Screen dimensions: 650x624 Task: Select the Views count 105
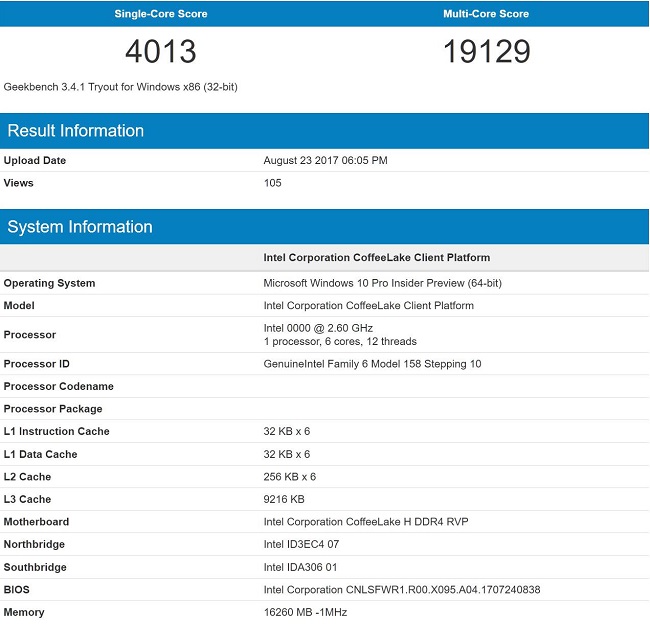tap(272, 183)
